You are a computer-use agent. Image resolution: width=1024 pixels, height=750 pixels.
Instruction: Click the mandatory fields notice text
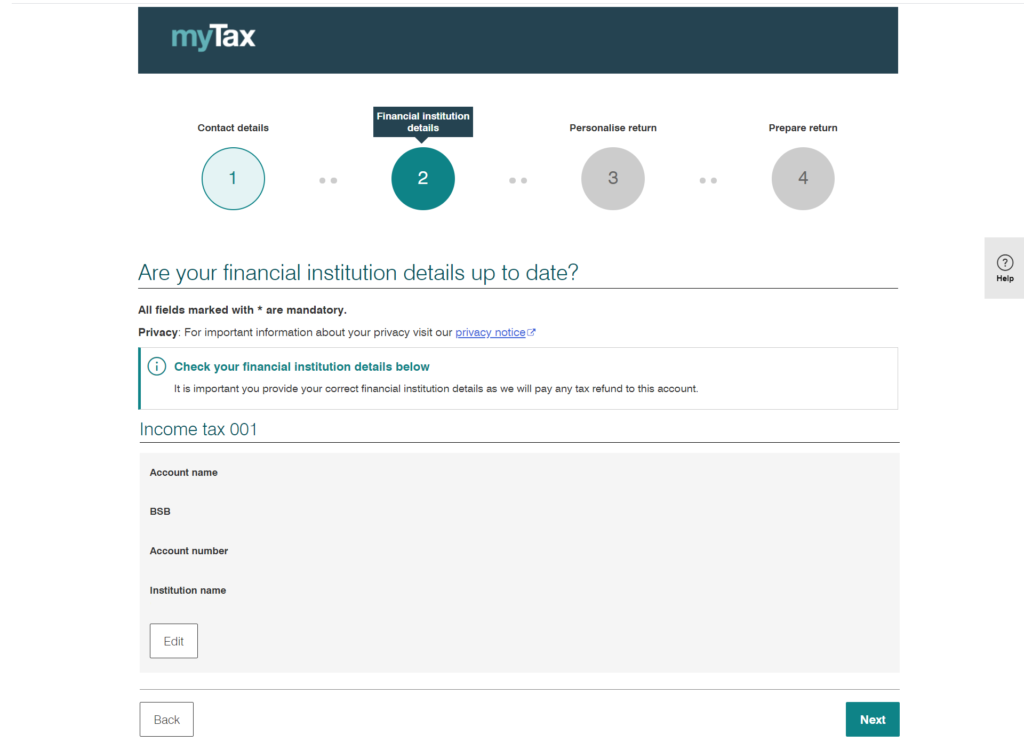tap(242, 310)
